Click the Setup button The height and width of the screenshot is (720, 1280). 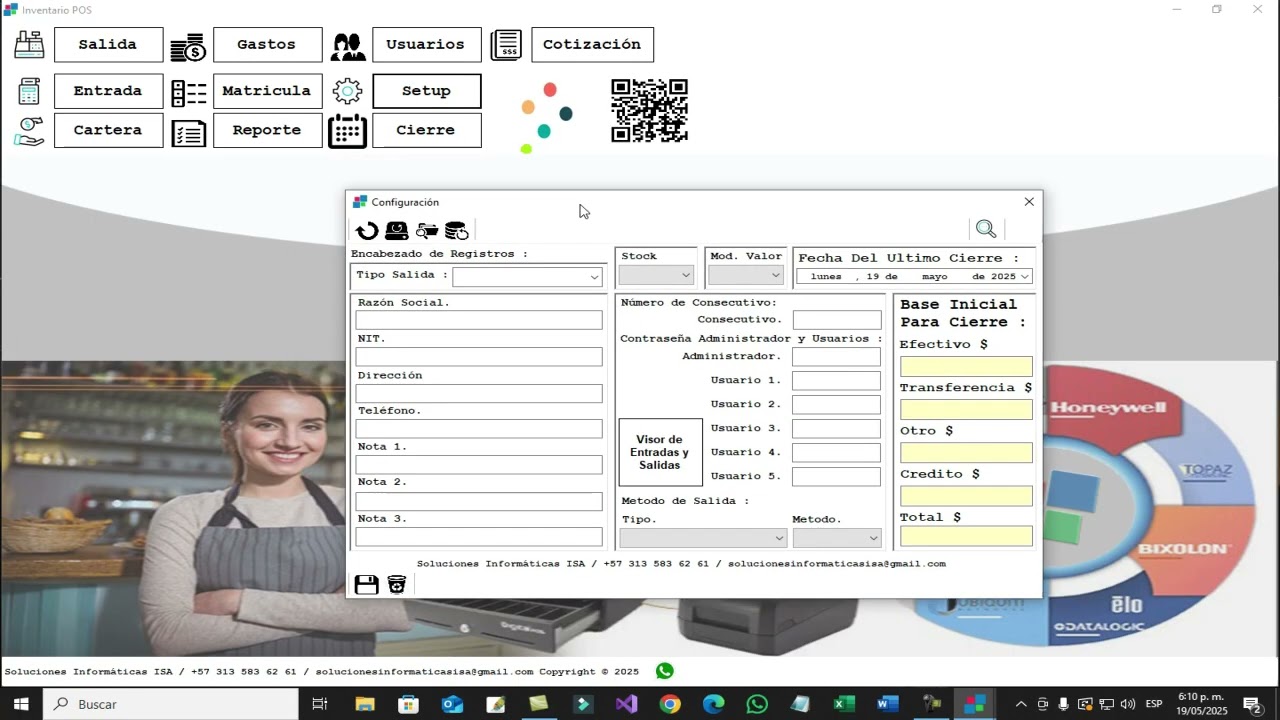(426, 91)
